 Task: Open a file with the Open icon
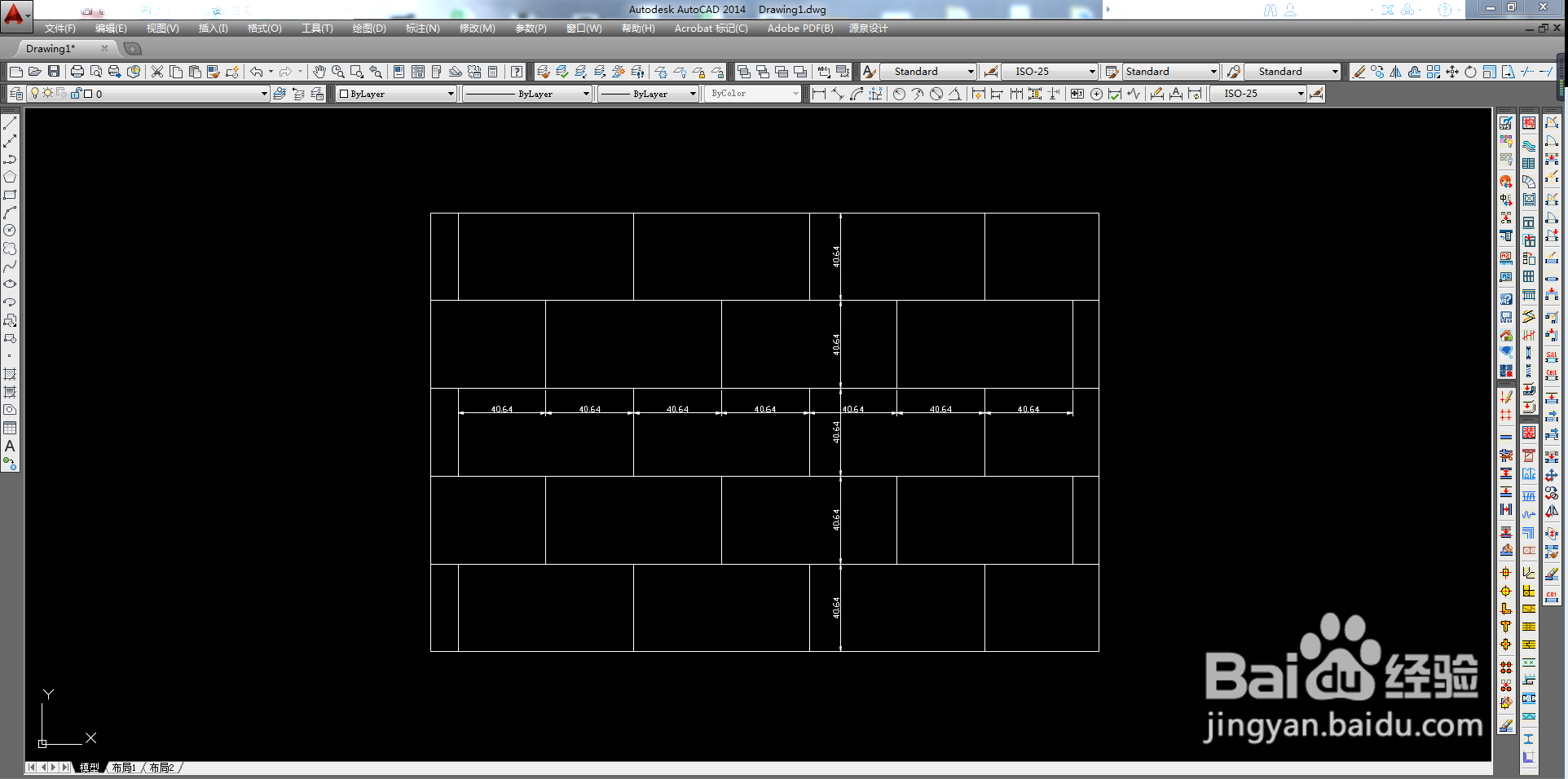pyautogui.click(x=35, y=72)
